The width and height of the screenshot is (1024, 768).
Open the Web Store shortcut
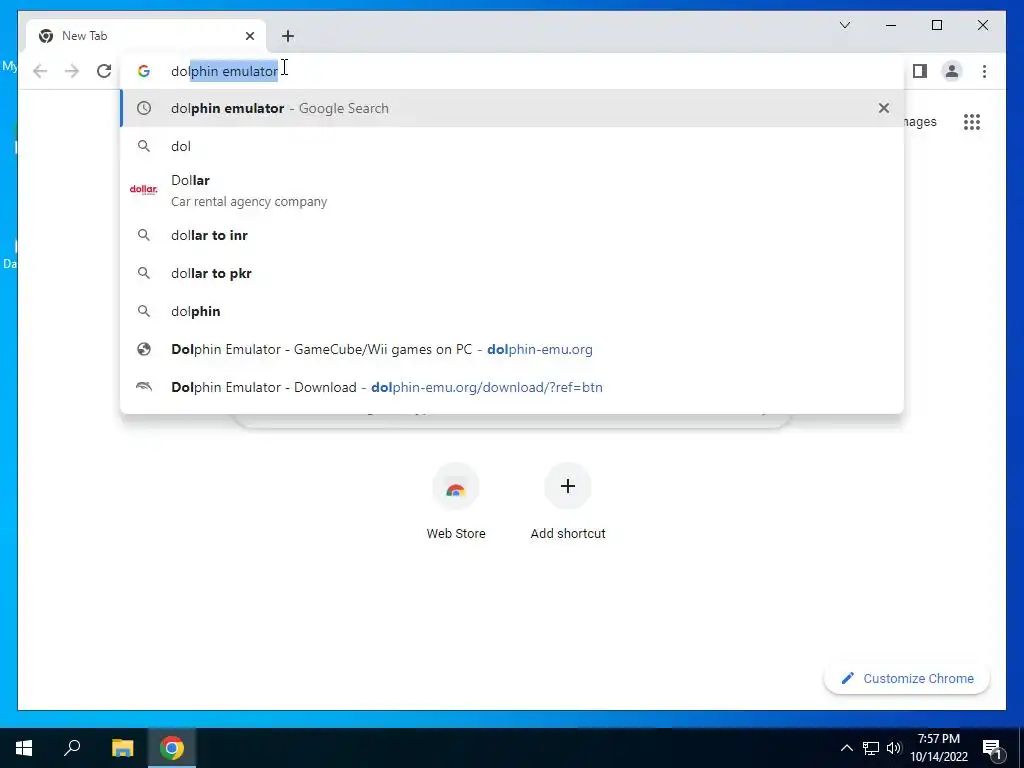coord(456,503)
